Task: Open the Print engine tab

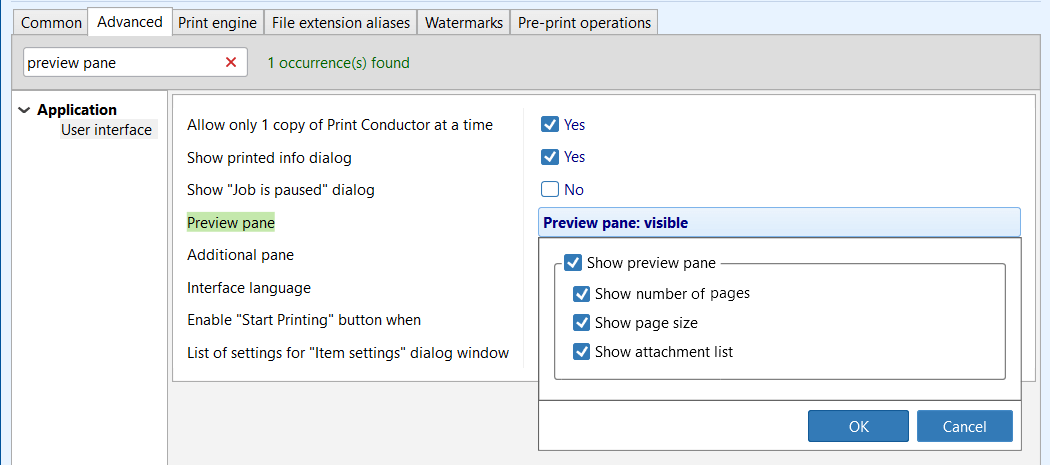Action: 217,22
